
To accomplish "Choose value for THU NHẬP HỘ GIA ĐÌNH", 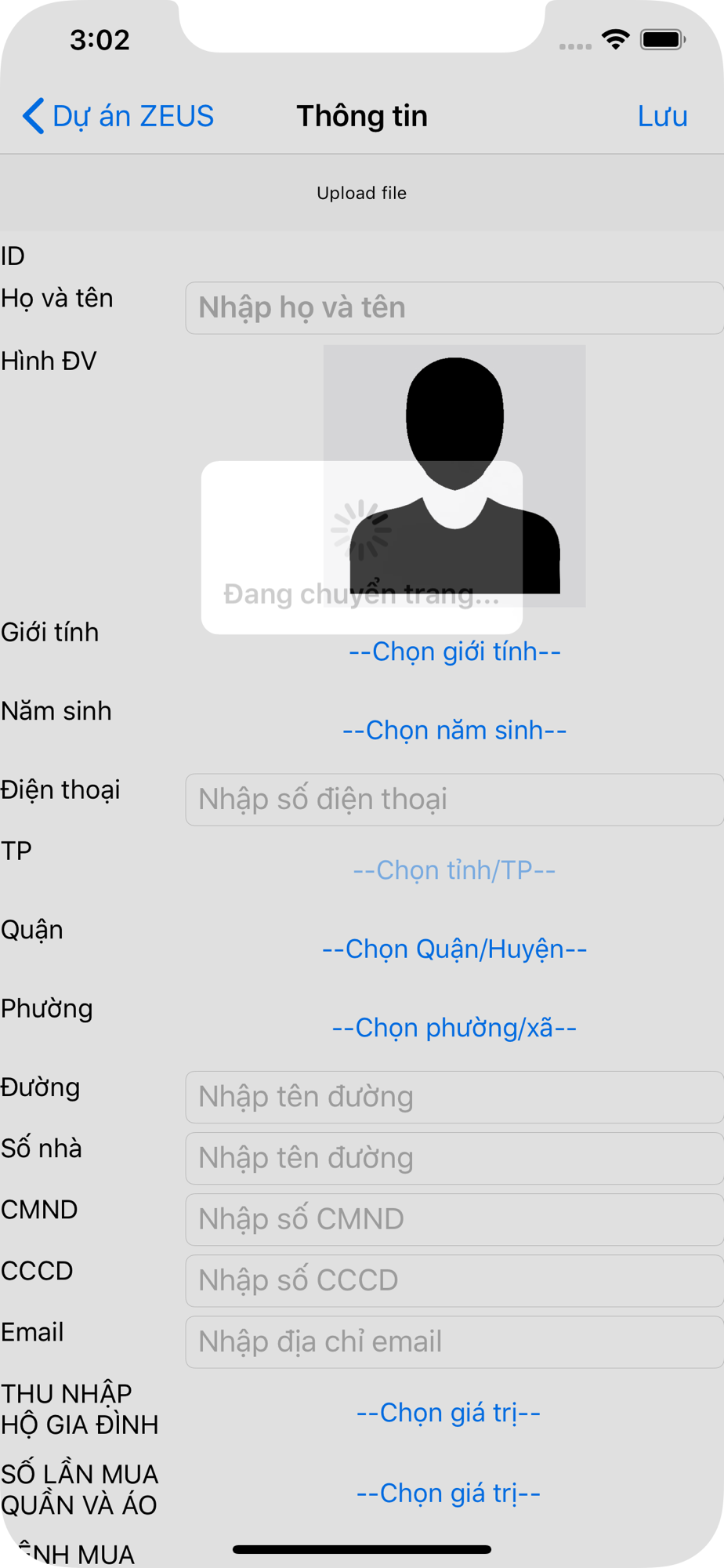I will (448, 1413).
